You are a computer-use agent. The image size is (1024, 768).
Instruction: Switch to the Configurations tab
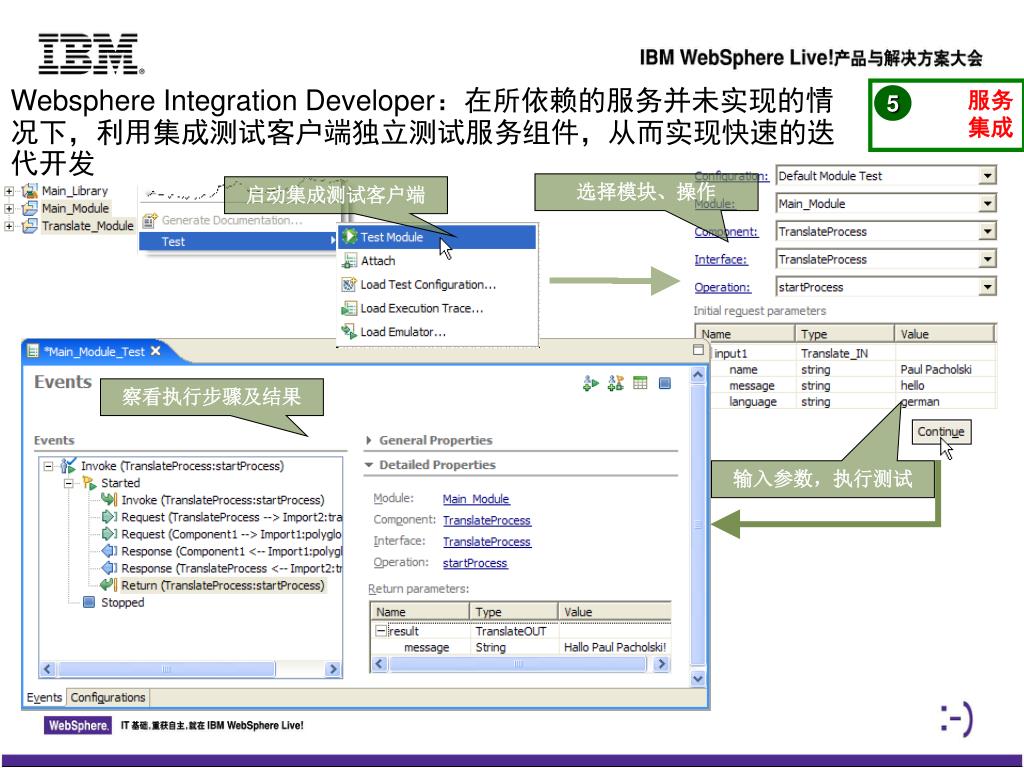pyautogui.click(x=108, y=697)
